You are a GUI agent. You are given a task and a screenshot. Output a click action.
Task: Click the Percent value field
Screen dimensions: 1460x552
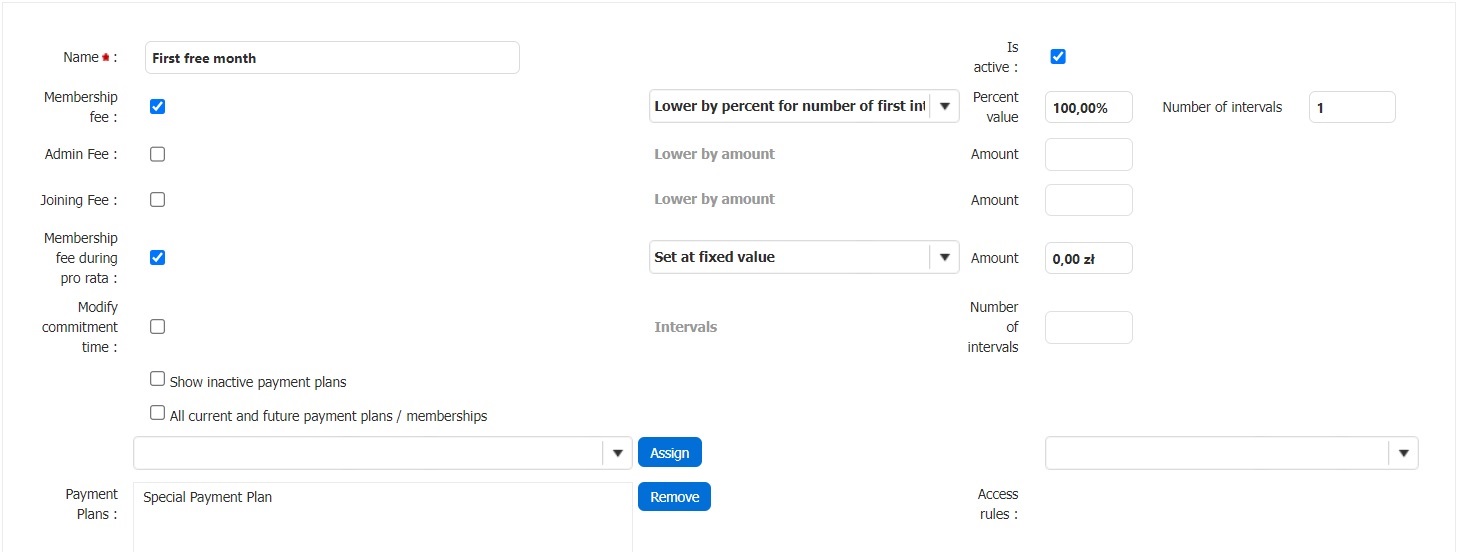click(x=1088, y=107)
